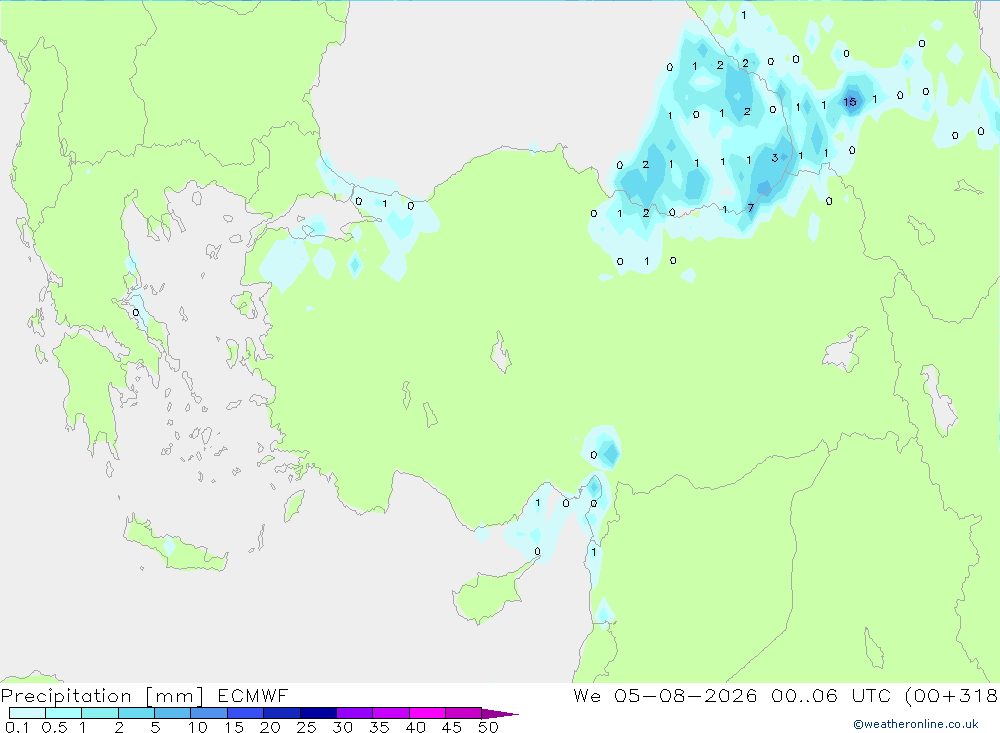Screen dimensions: 1000x733
Task: Click the legend scale label '5'
Action: point(155,727)
